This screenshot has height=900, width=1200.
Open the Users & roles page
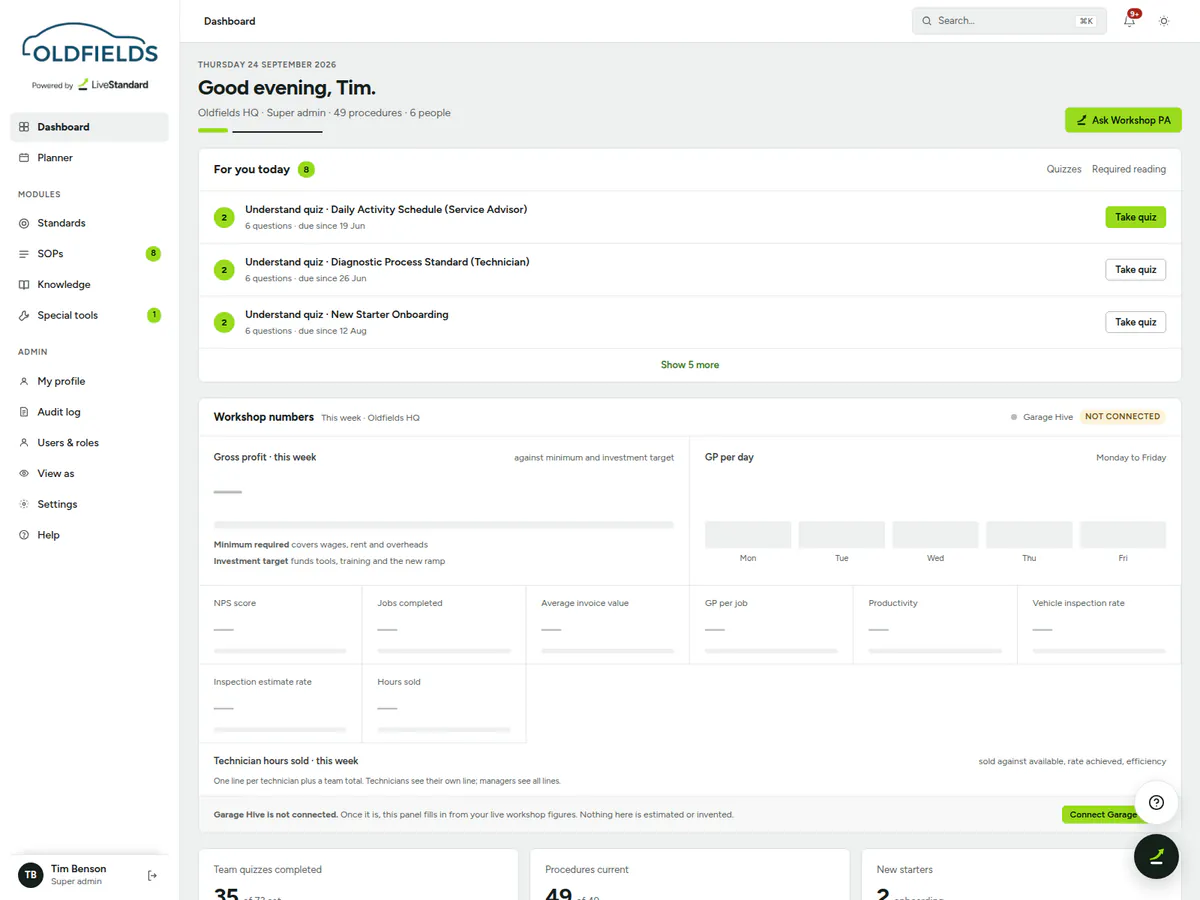pyautogui.click(x=89, y=443)
